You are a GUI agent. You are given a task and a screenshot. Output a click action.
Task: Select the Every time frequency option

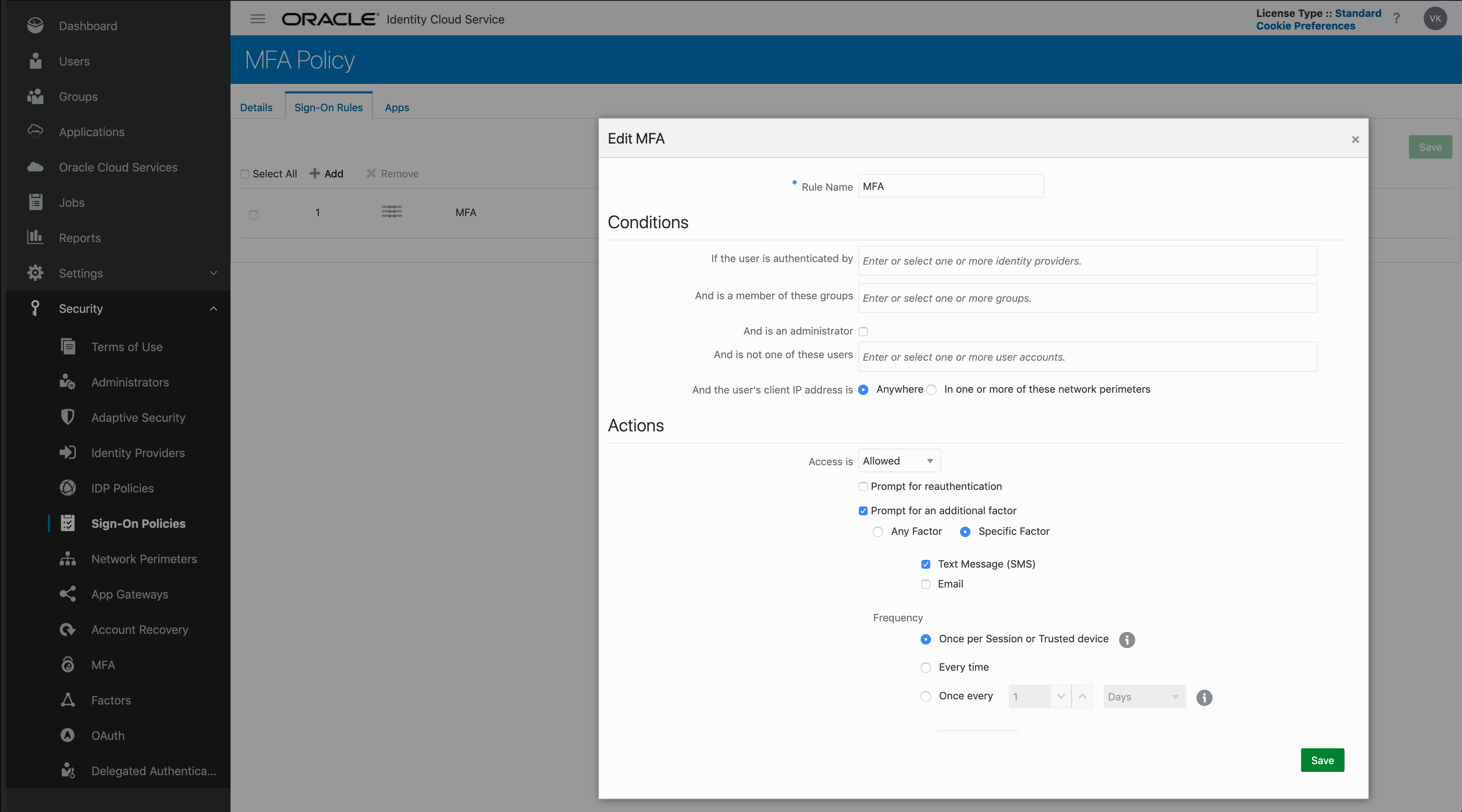point(926,667)
